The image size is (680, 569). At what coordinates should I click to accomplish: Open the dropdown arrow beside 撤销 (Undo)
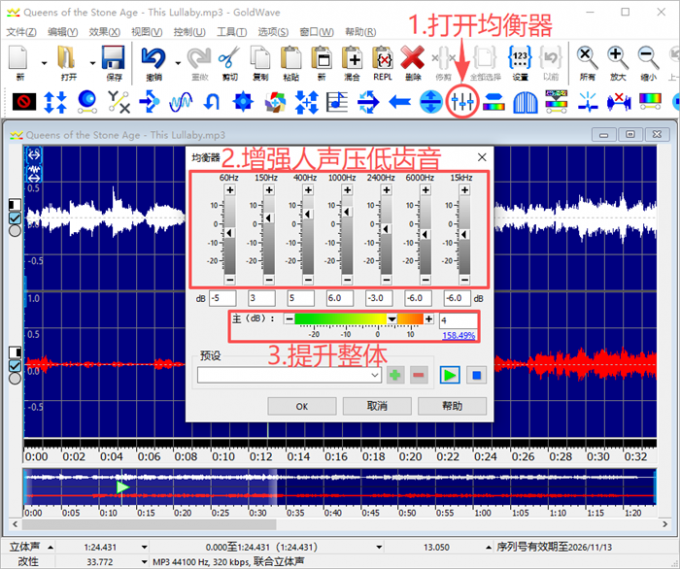tap(178, 63)
